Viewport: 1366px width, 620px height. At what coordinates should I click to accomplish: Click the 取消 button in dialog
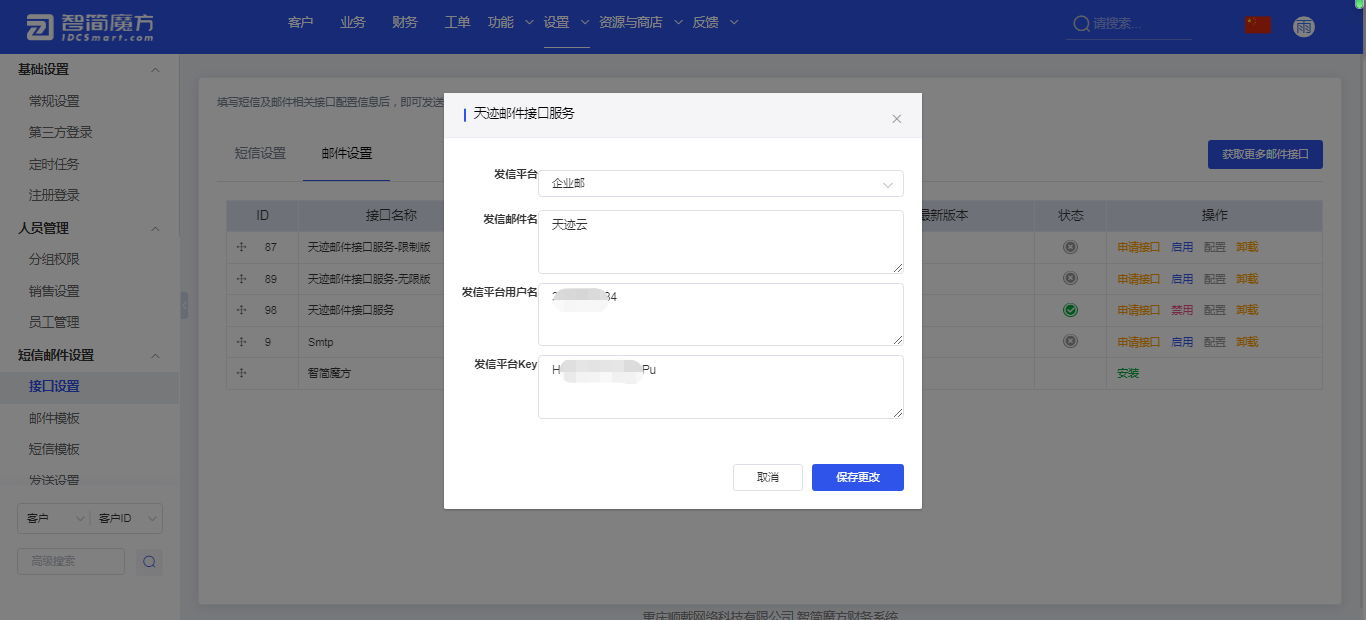(767, 478)
